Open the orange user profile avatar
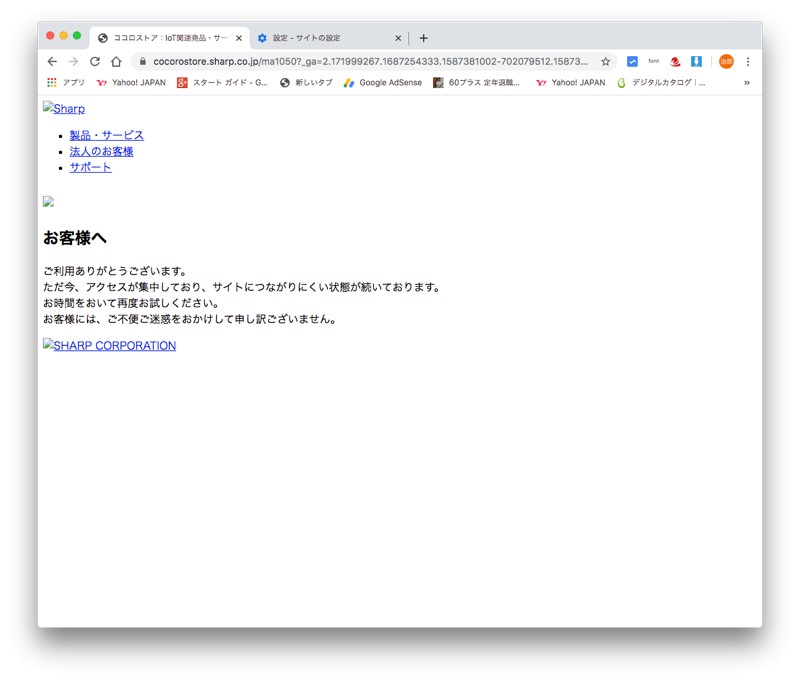Image resolution: width=800 pixels, height=681 pixels. point(726,61)
